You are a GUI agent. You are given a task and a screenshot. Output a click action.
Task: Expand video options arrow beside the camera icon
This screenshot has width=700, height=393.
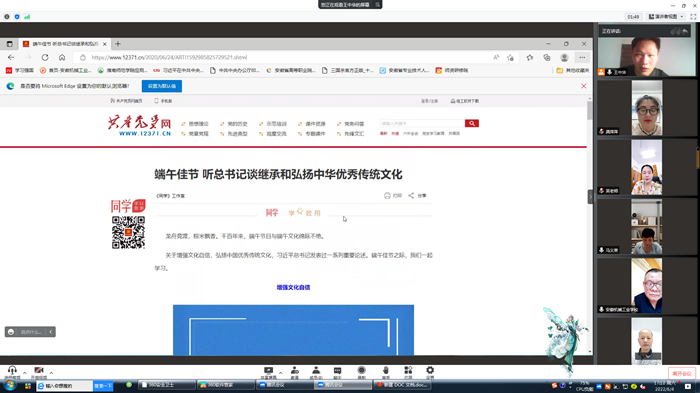coord(51,372)
